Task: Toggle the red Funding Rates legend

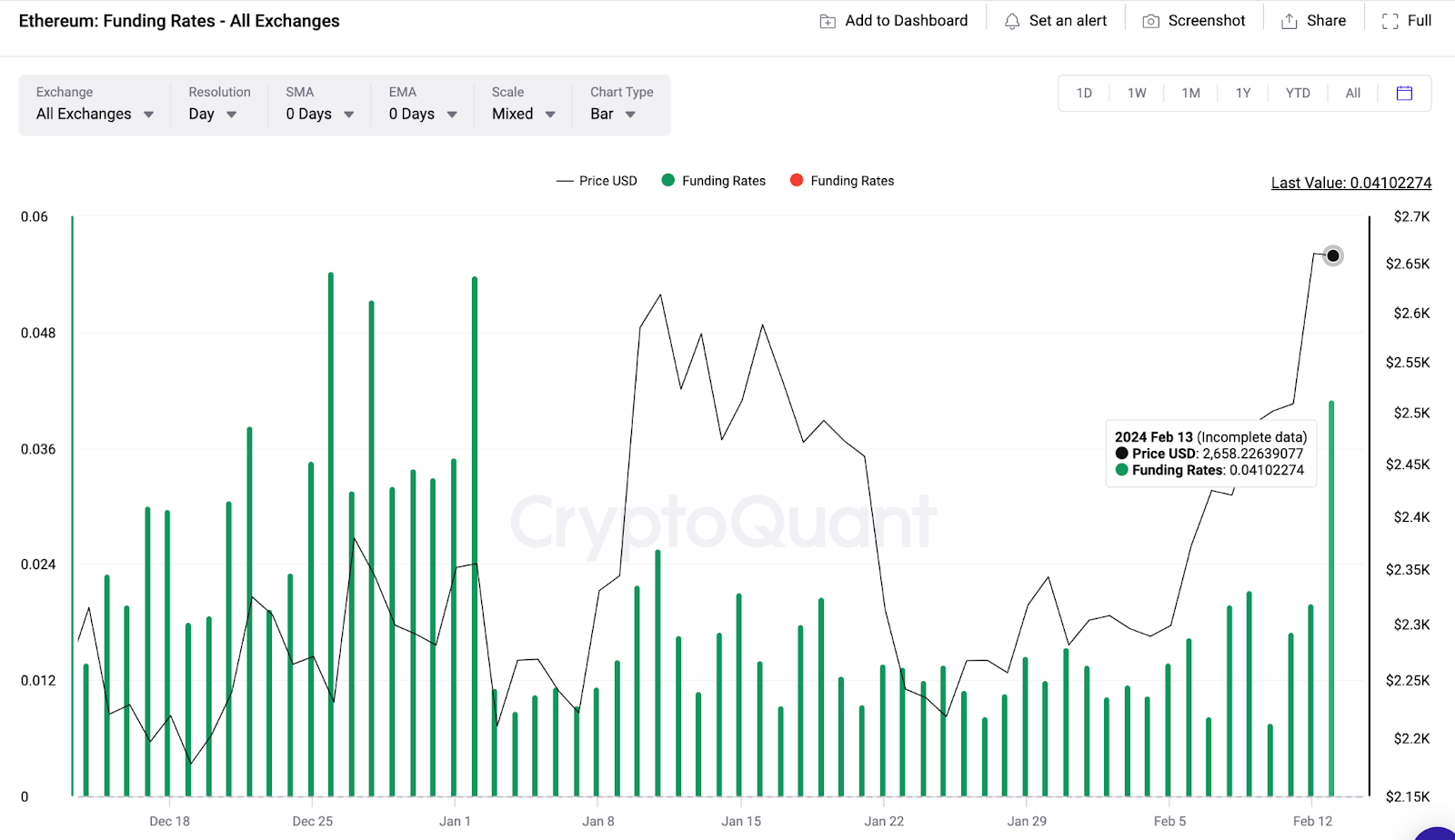Action: (842, 181)
